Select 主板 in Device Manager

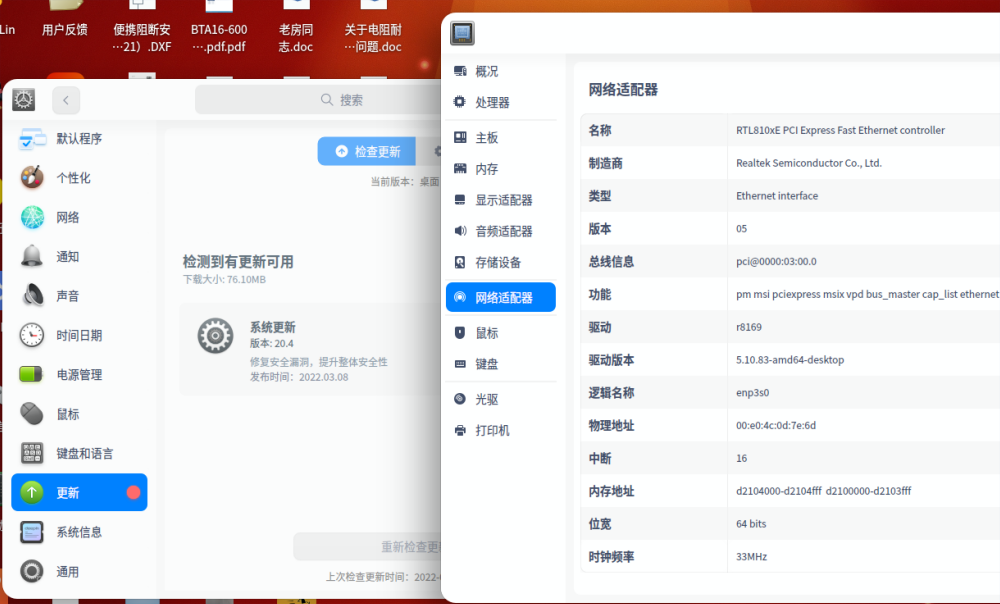501,138
